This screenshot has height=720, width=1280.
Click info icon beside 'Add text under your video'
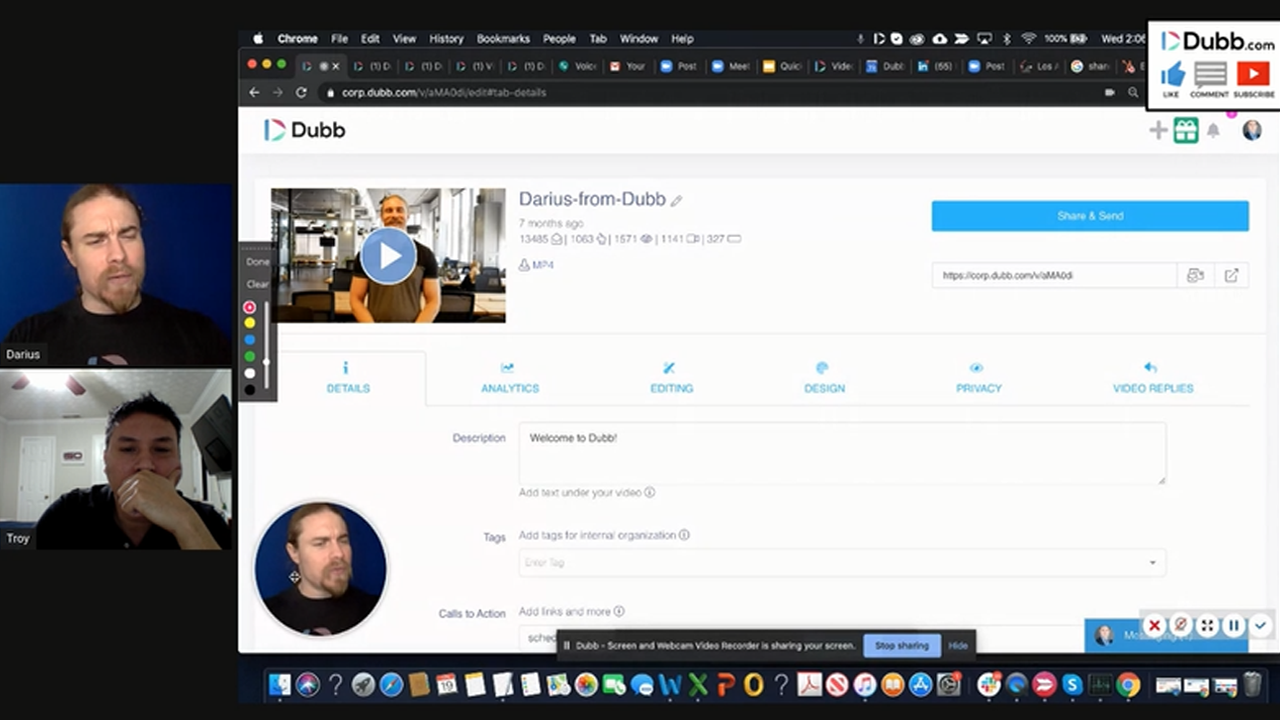point(650,492)
